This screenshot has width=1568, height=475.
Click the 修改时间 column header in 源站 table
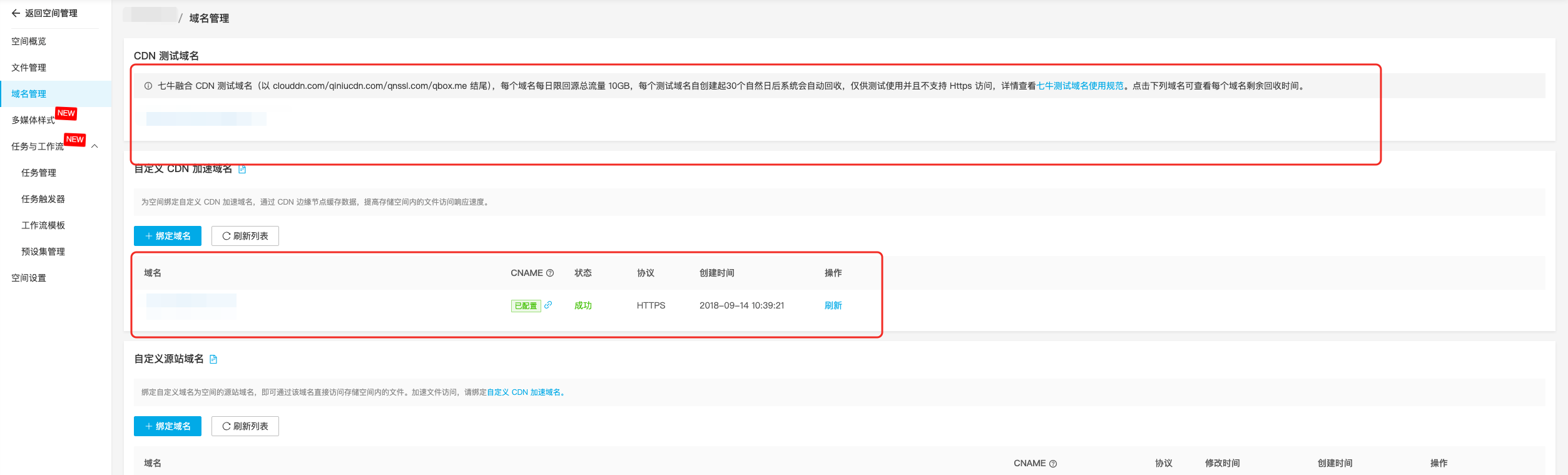point(1223,463)
